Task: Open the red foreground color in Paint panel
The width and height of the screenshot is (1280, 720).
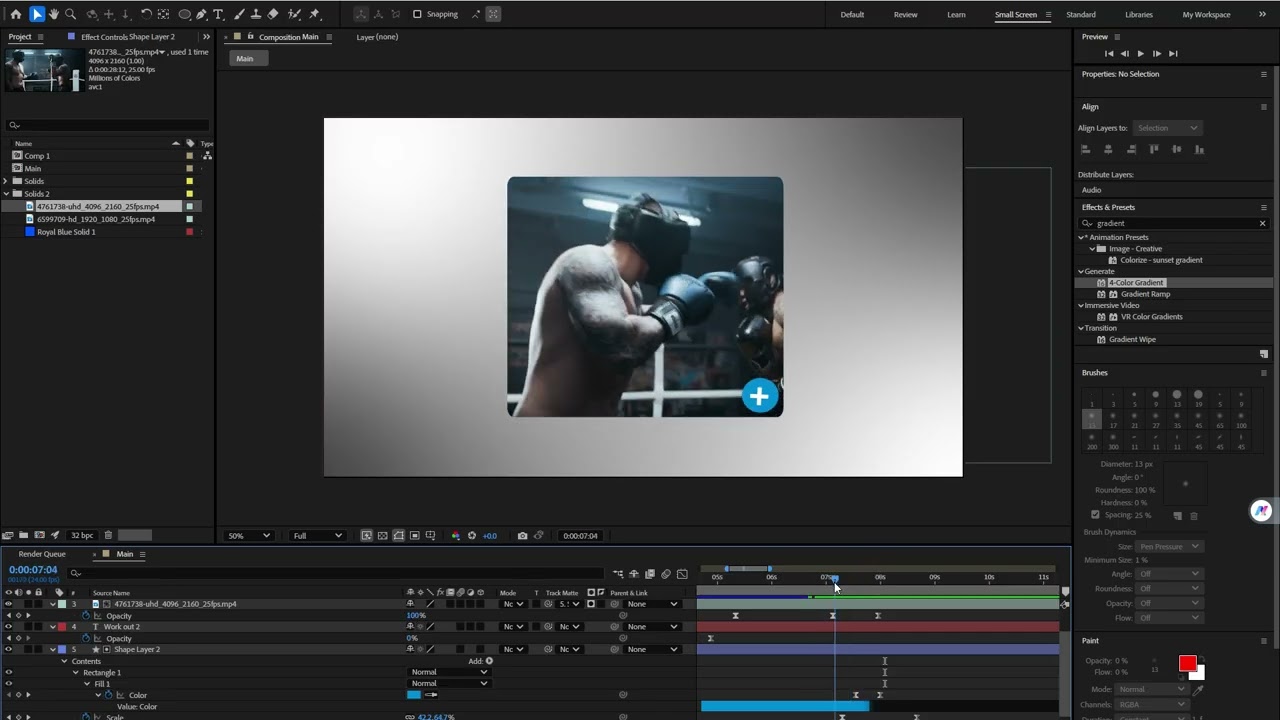Action: pos(1187,664)
